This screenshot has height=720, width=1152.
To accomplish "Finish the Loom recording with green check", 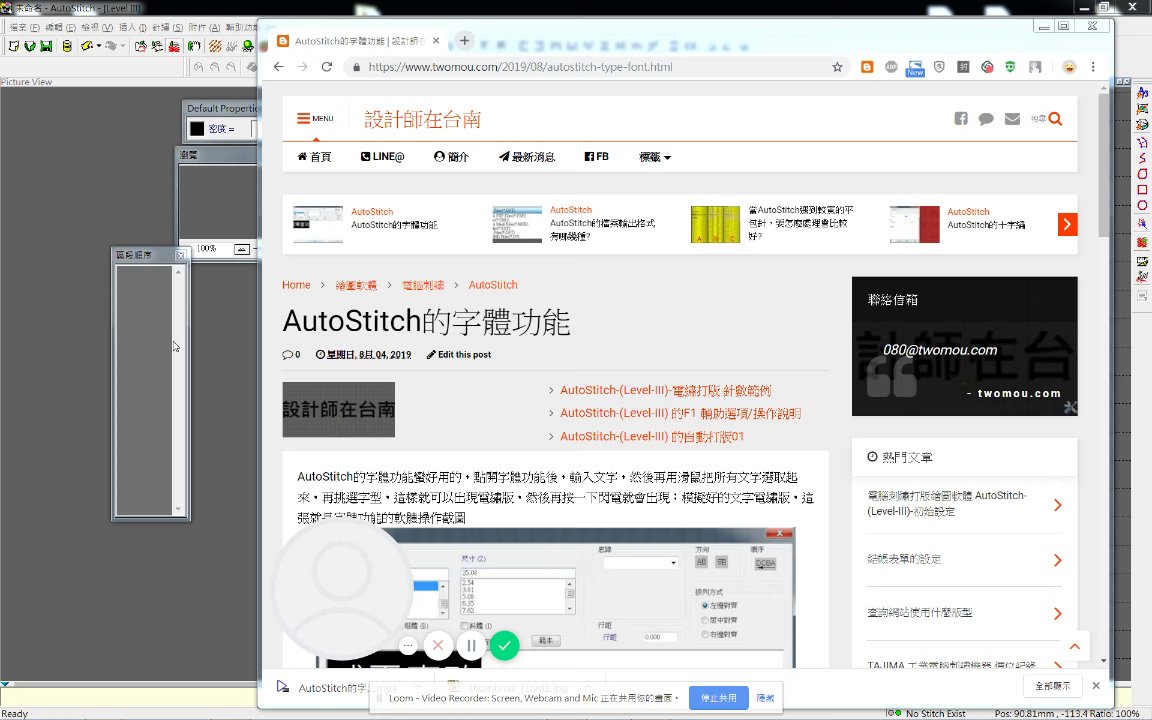I will pyautogui.click(x=504, y=646).
